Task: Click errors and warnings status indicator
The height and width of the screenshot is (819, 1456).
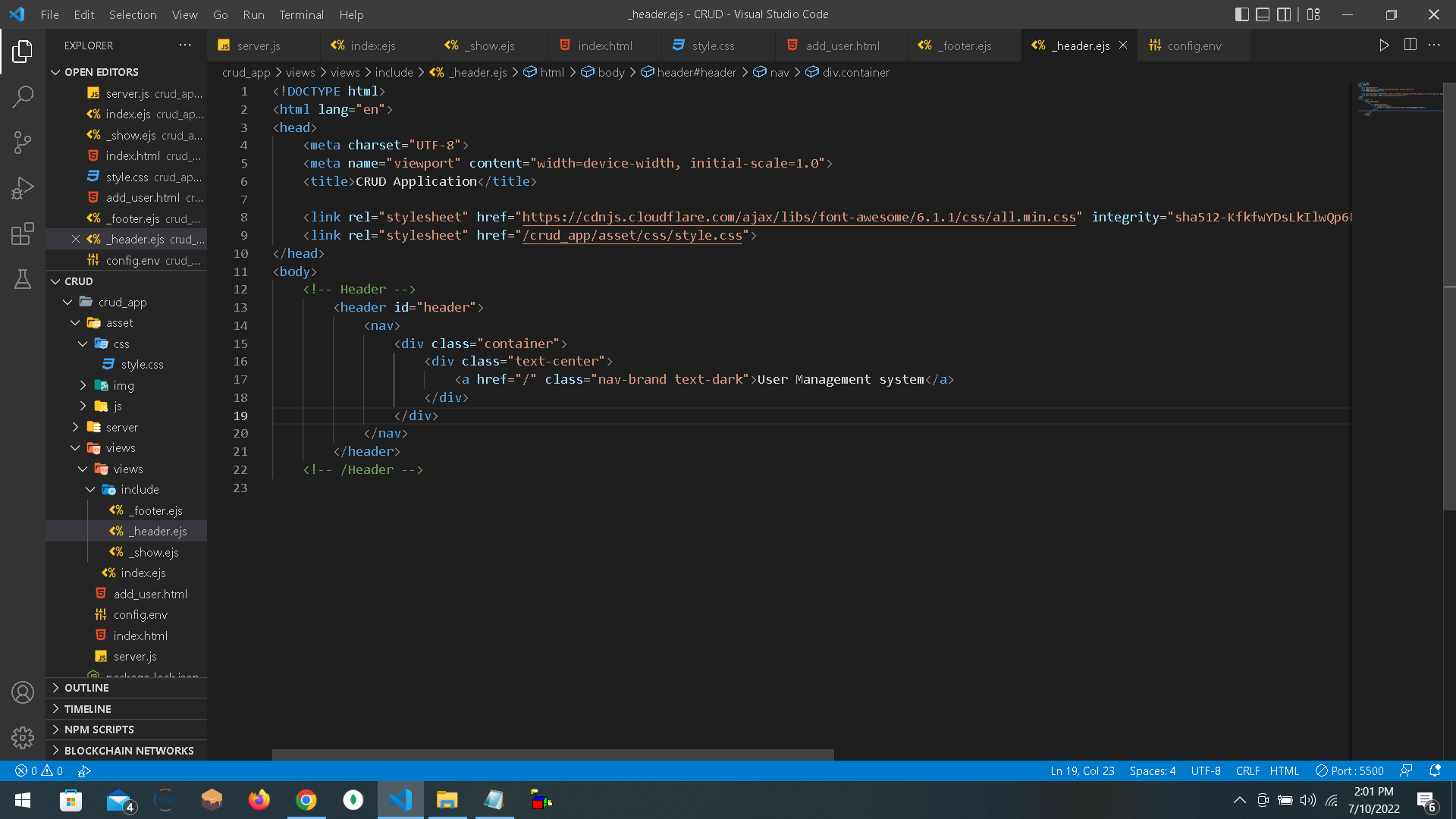Action: click(39, 770)
